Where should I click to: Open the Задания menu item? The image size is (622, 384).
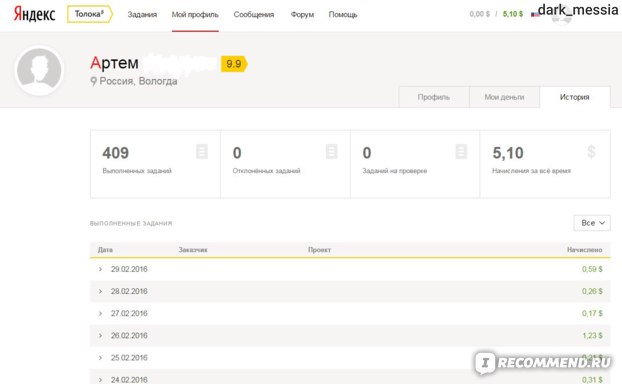coord(142,15)
